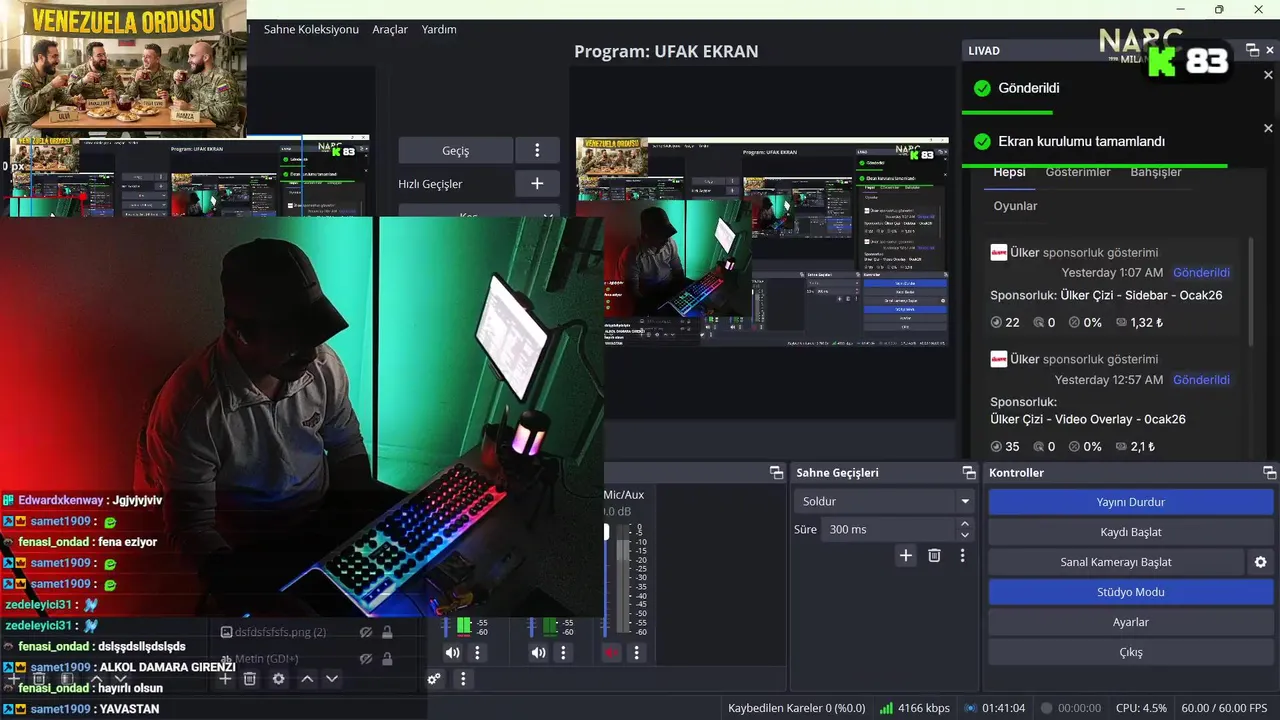Click the green bitrate bars icon in the status bar
1280x720 pixels.
pyautogui.click(x=886, y=708)
